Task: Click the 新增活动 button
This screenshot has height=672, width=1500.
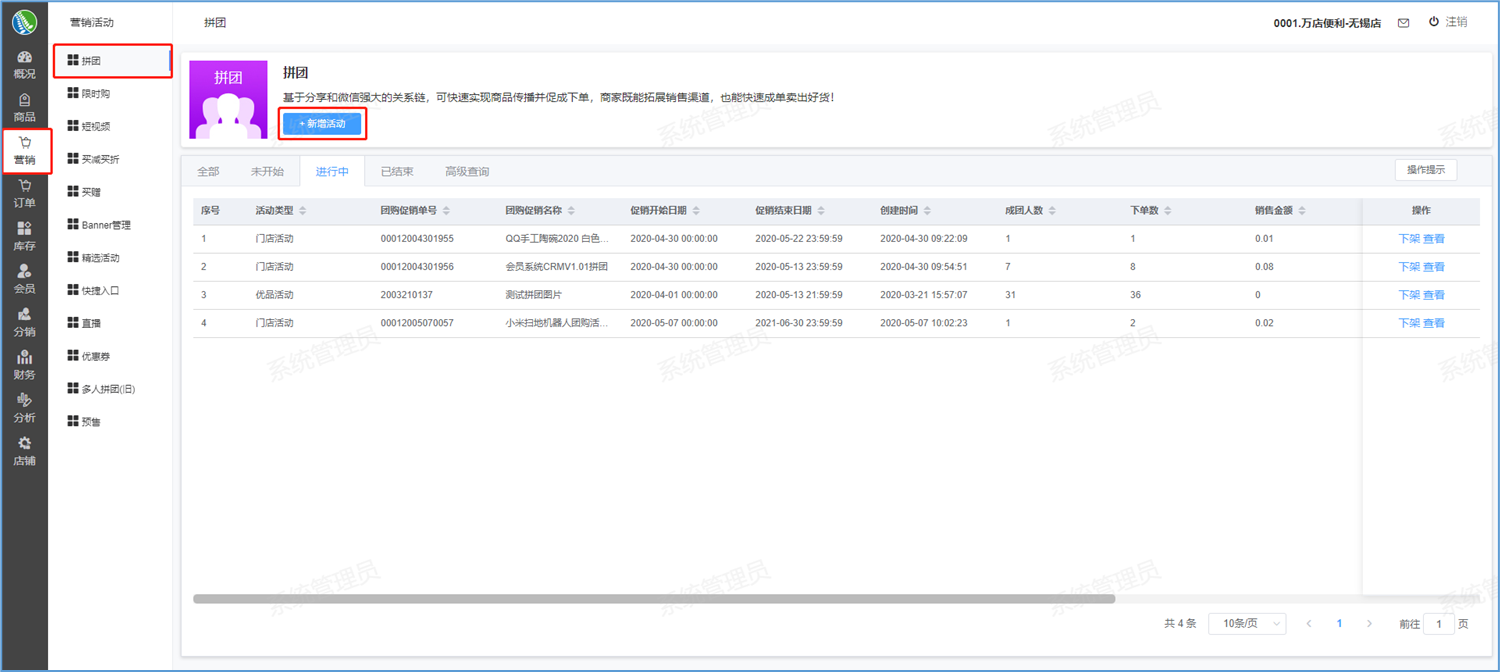Action: coord(322,124)
